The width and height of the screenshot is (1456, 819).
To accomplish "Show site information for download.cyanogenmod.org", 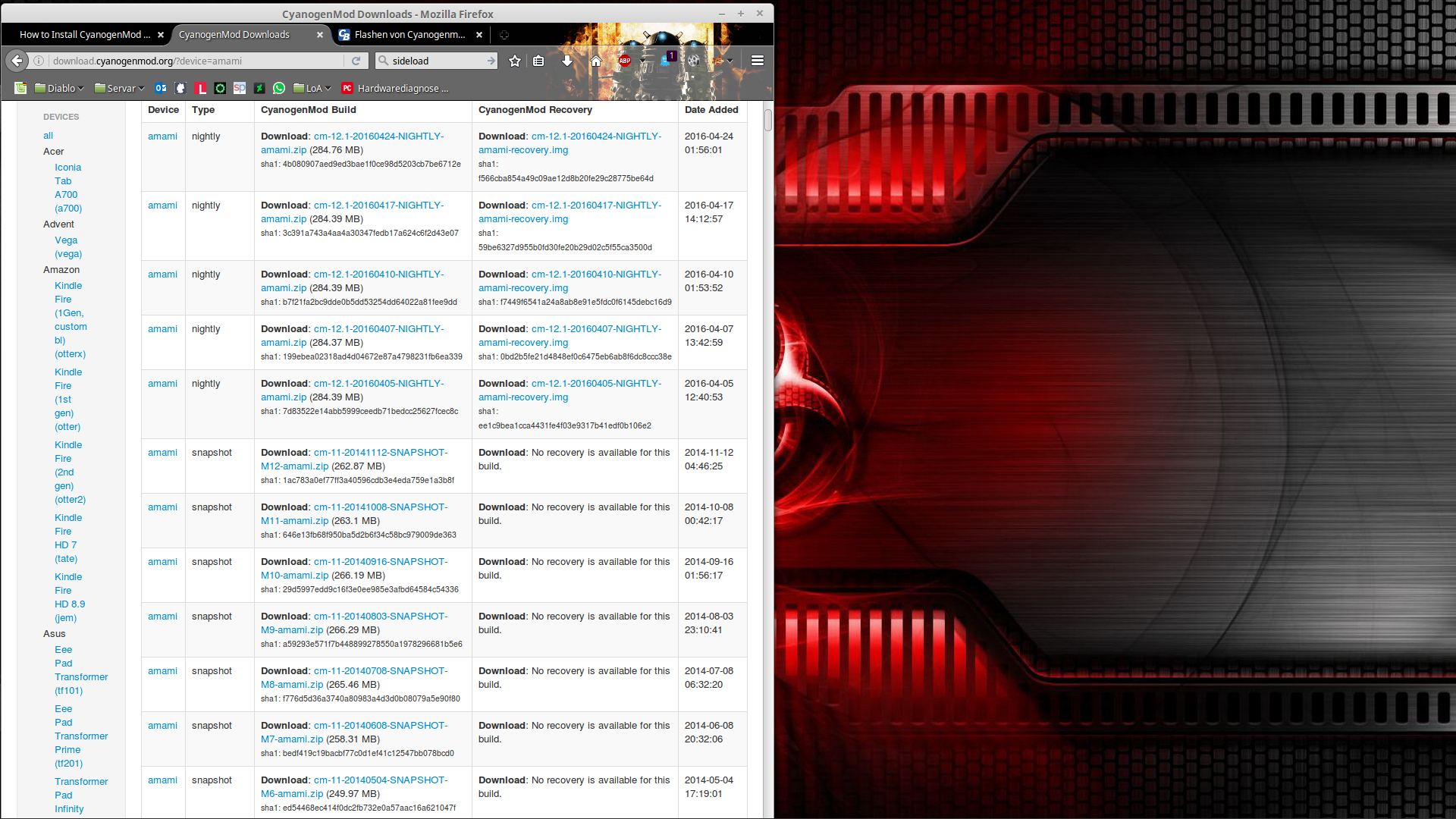I will tap(39, 61).
